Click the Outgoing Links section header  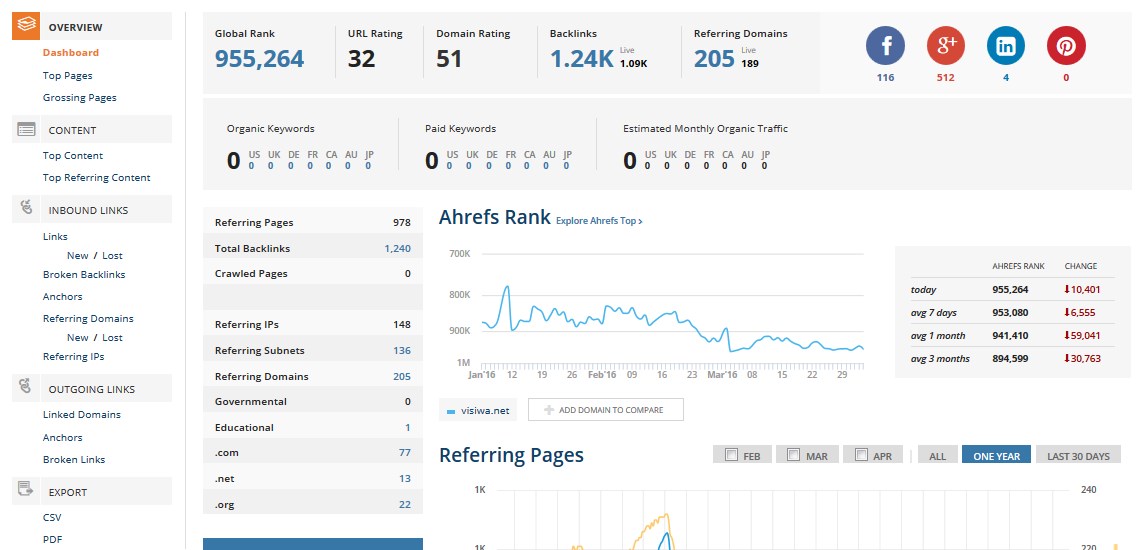(92, 388)
